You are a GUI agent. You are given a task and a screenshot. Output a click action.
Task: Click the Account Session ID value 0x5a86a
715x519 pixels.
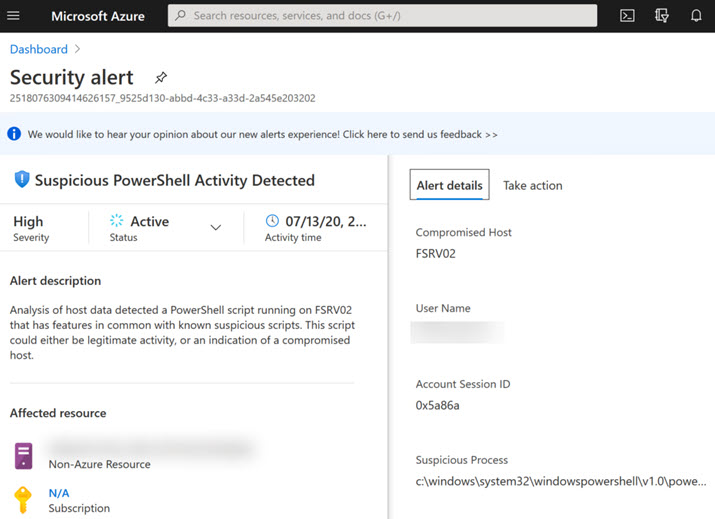(437, 405)
